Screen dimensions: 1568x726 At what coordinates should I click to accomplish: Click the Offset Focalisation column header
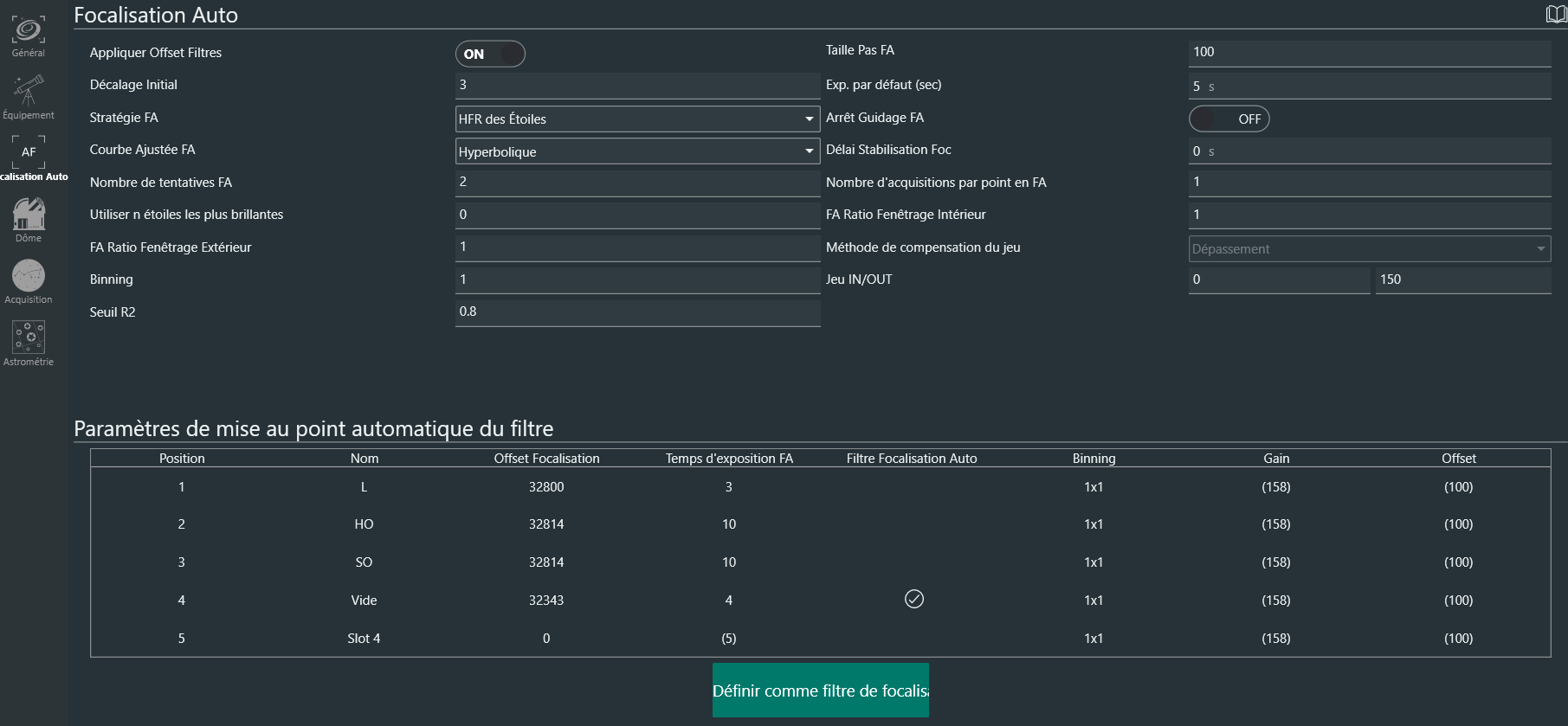tap(546, 459)
